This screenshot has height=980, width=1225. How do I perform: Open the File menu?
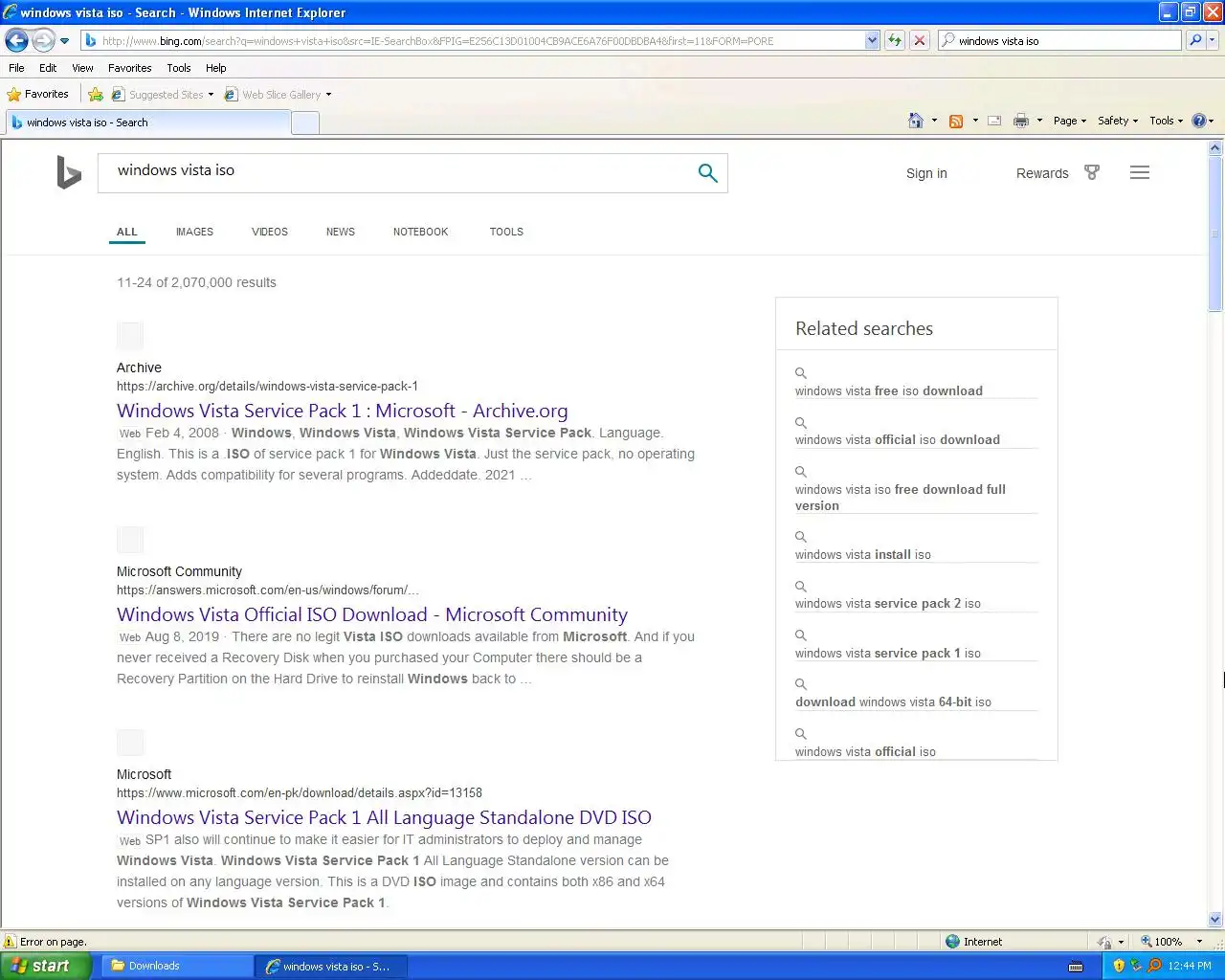(x=16, y=68)
